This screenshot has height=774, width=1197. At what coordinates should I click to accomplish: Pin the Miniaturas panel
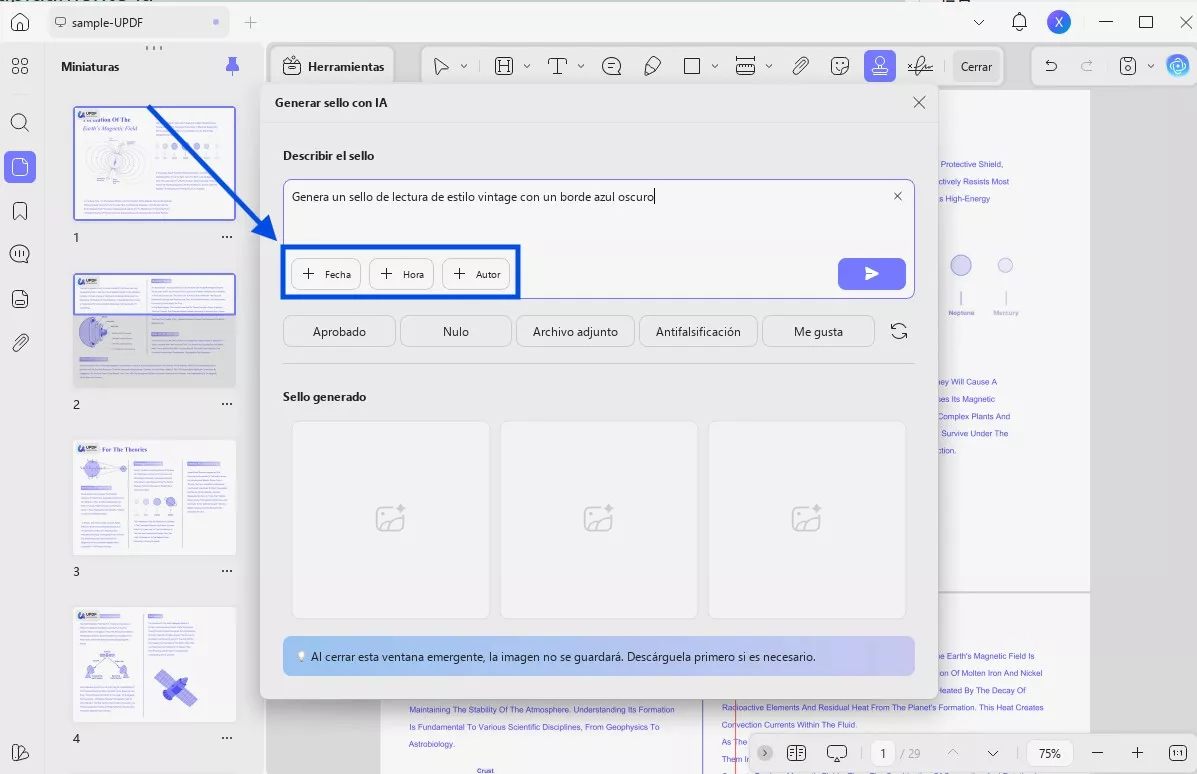(233, 66)
